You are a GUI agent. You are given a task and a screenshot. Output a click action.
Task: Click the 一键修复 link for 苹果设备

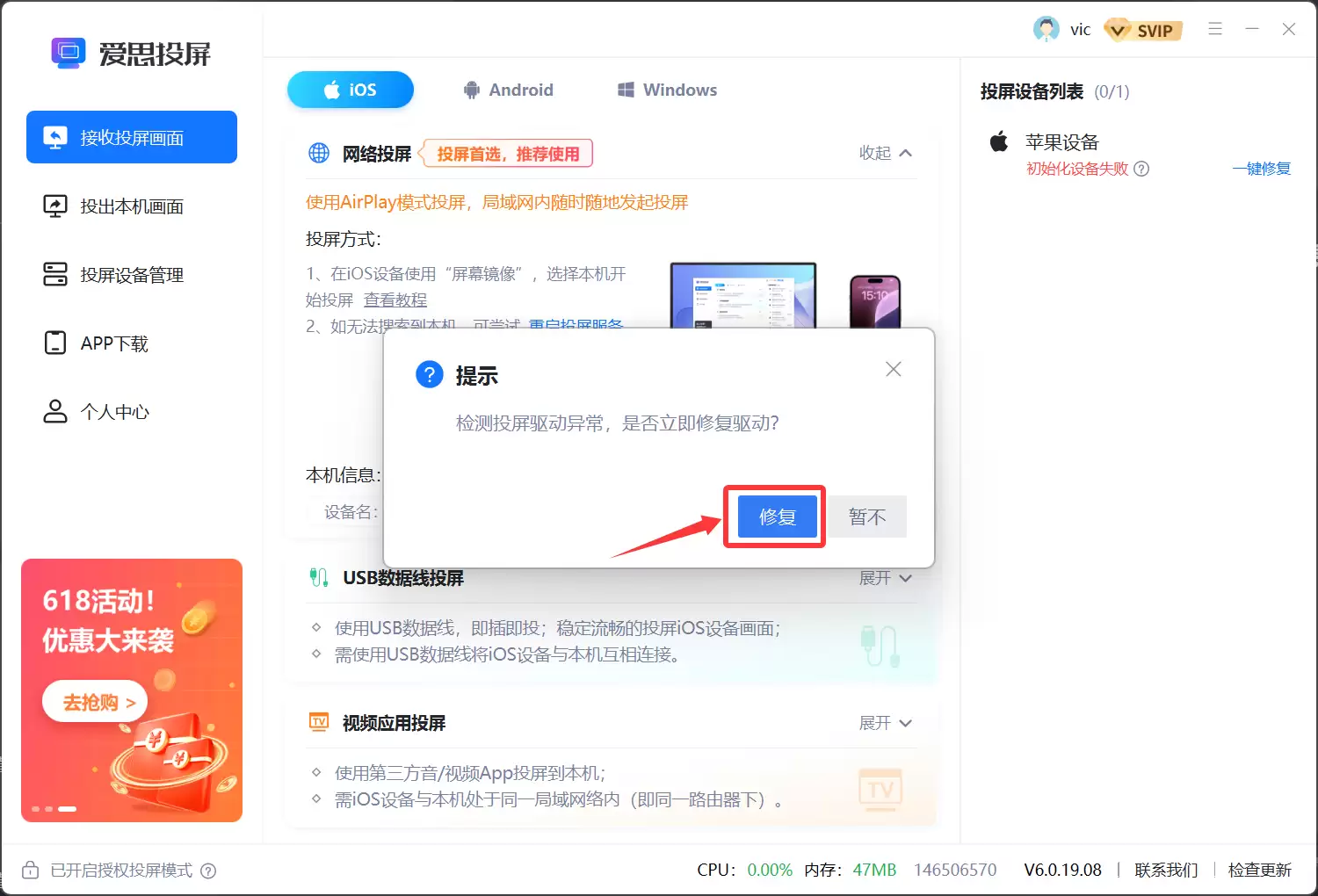click(x=1262, y=169)
